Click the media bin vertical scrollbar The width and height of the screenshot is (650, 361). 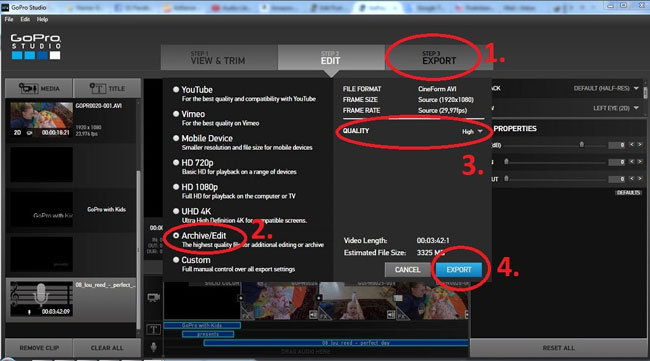click(138, 250)
